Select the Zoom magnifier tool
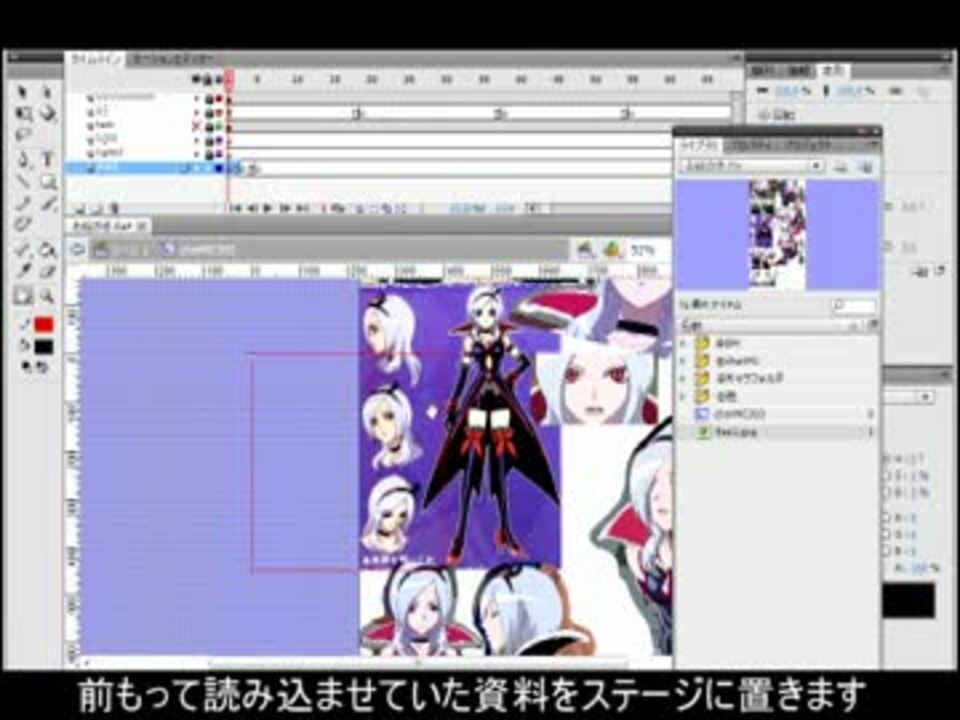960x720 pixels. click(x=47, y=296)
